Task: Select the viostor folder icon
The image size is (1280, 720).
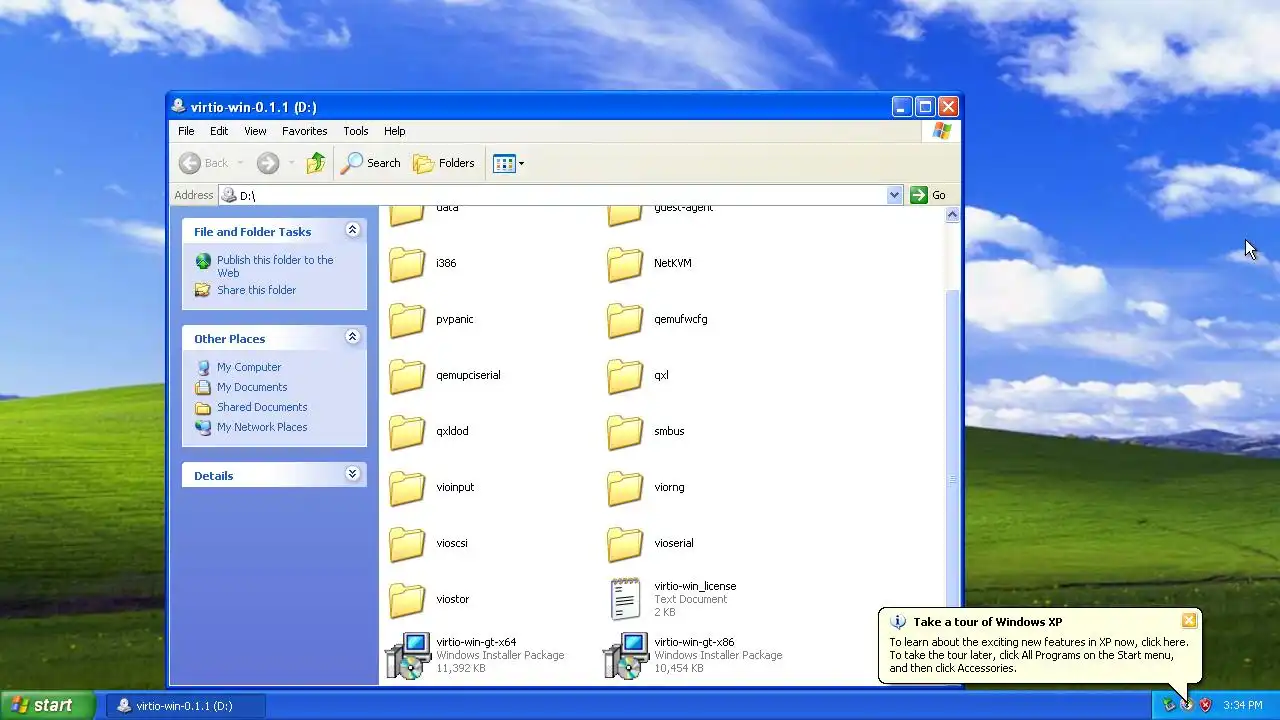Action: pos(407,600)
